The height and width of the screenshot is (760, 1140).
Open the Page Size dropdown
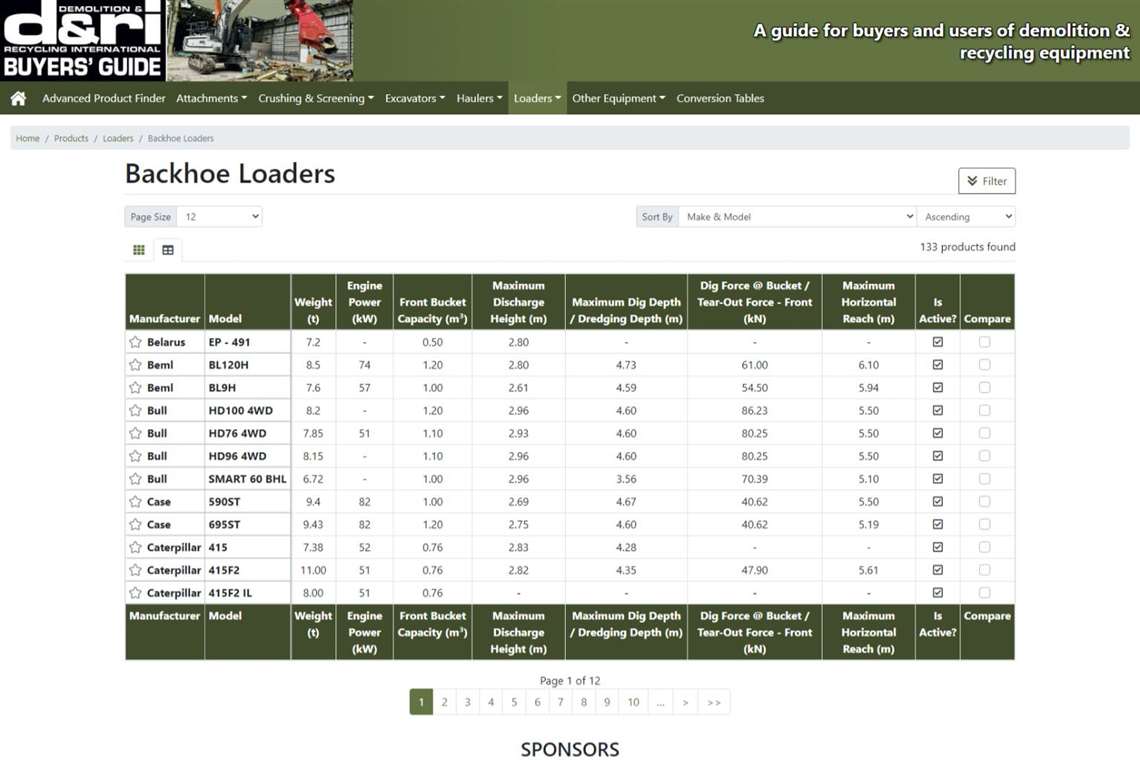(x=220, y=217)
